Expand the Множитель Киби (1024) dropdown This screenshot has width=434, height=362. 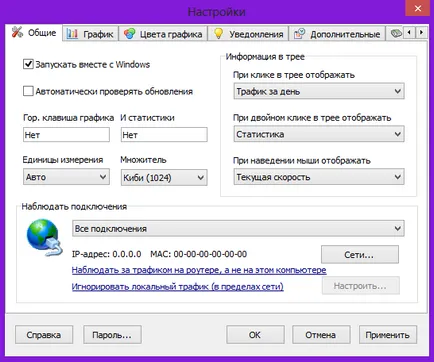(164, 178)
